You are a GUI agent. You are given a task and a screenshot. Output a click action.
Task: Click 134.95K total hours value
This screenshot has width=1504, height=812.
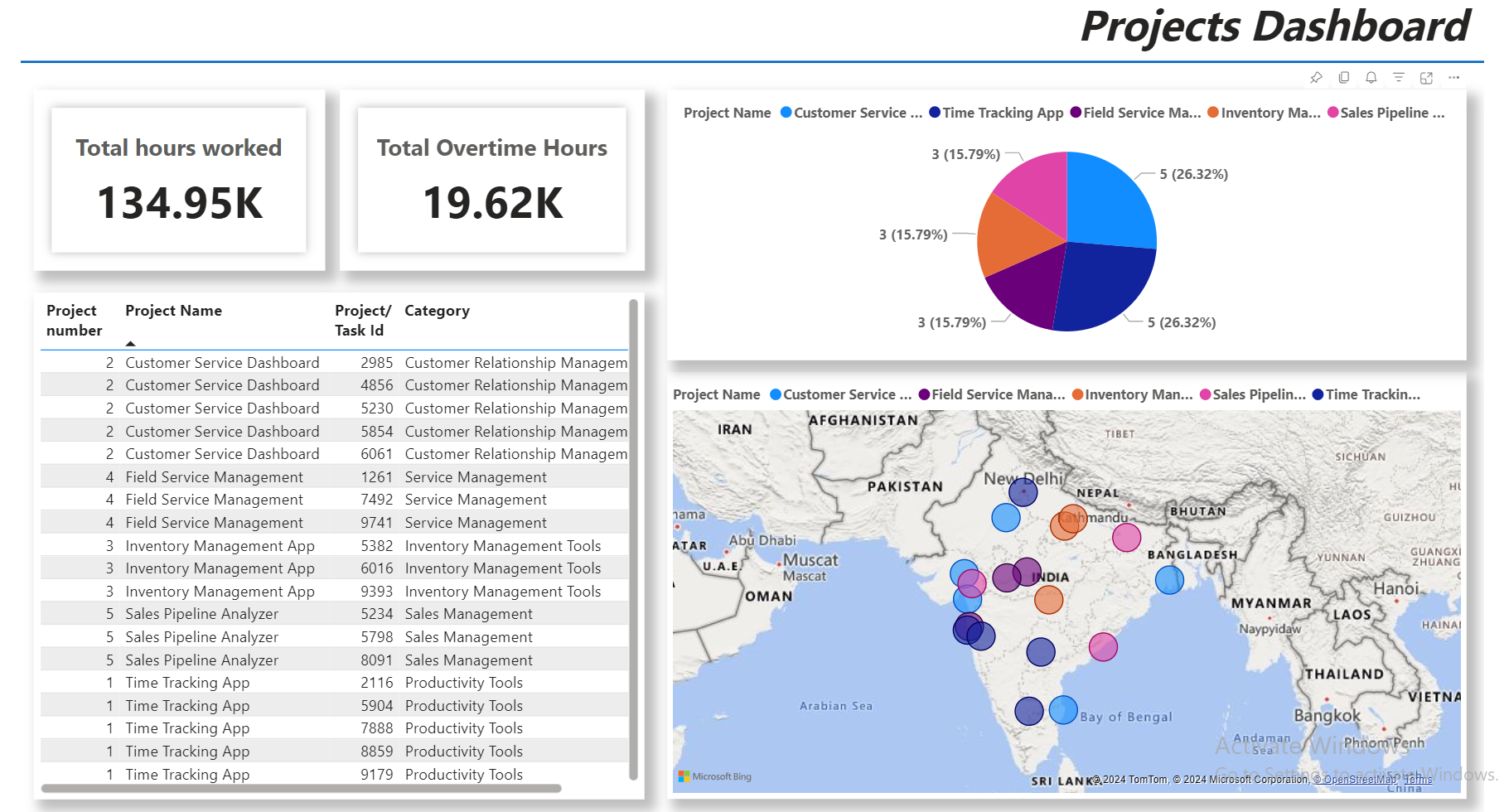coord(180,203)
